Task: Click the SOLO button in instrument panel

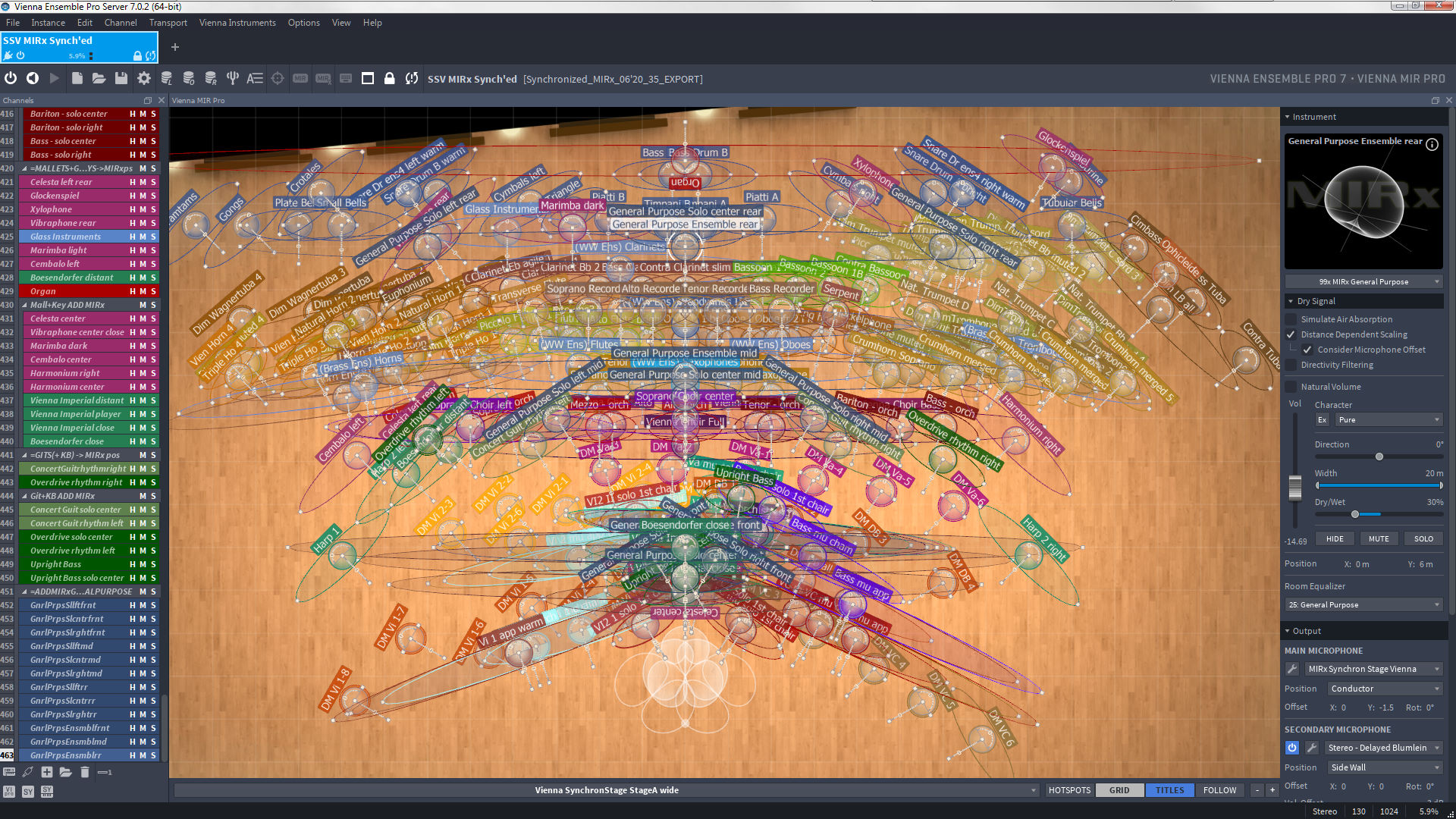Action: [x=1423, y=538]
